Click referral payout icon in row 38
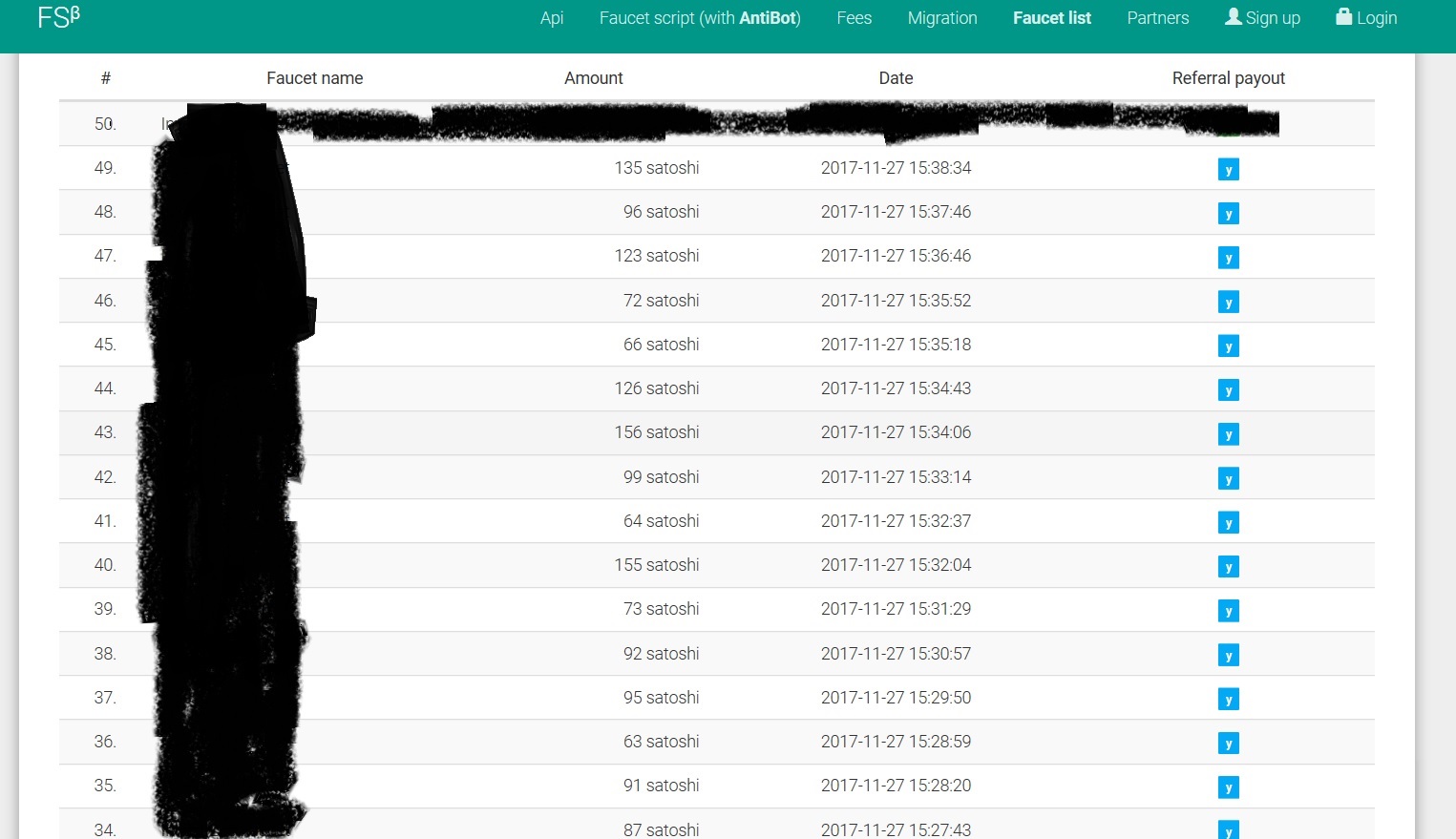The height and width of the screenshot is (839, 1456). point(1229,656)
